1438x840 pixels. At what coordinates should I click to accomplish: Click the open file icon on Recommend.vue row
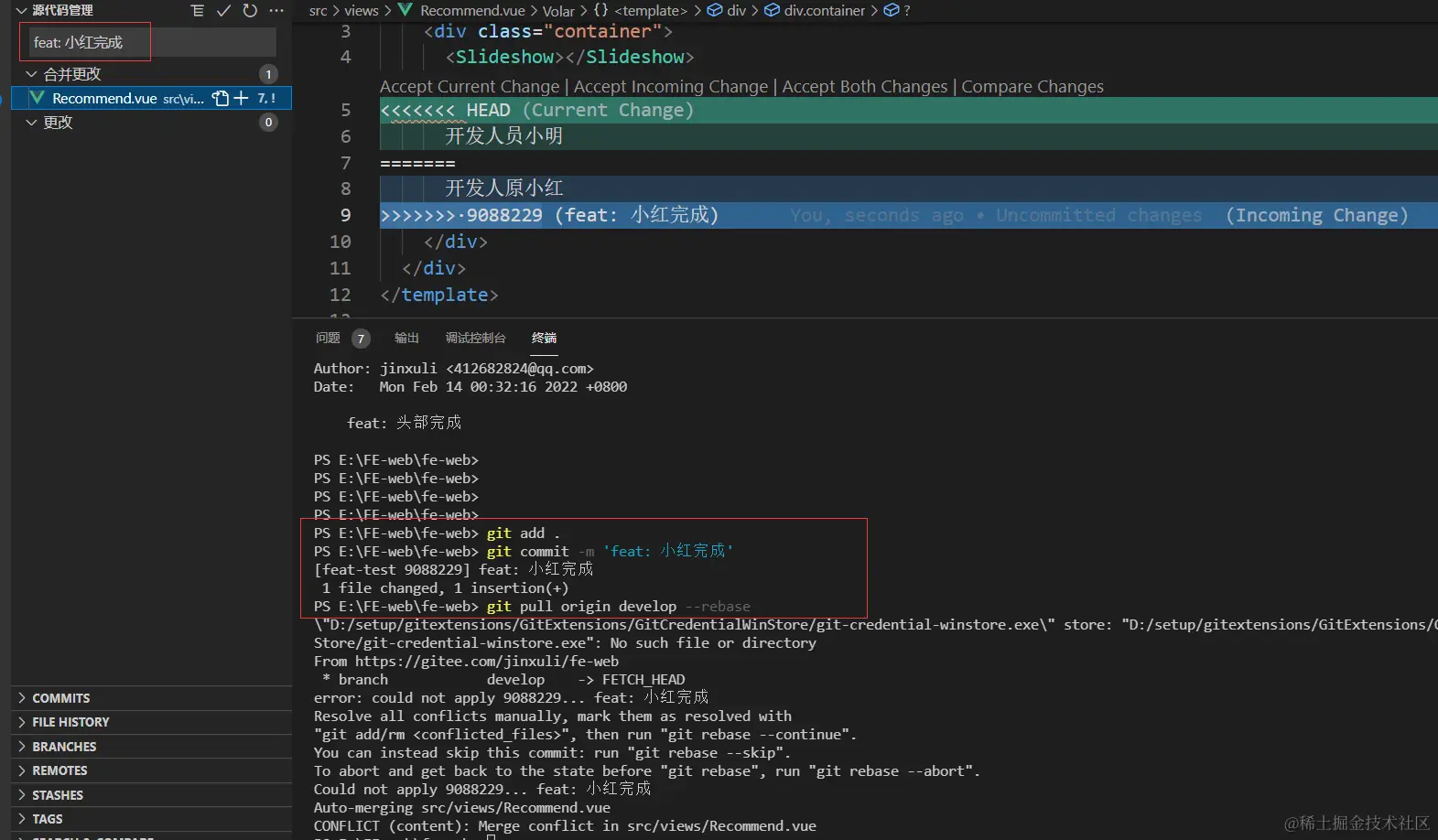tap(220, 98)
